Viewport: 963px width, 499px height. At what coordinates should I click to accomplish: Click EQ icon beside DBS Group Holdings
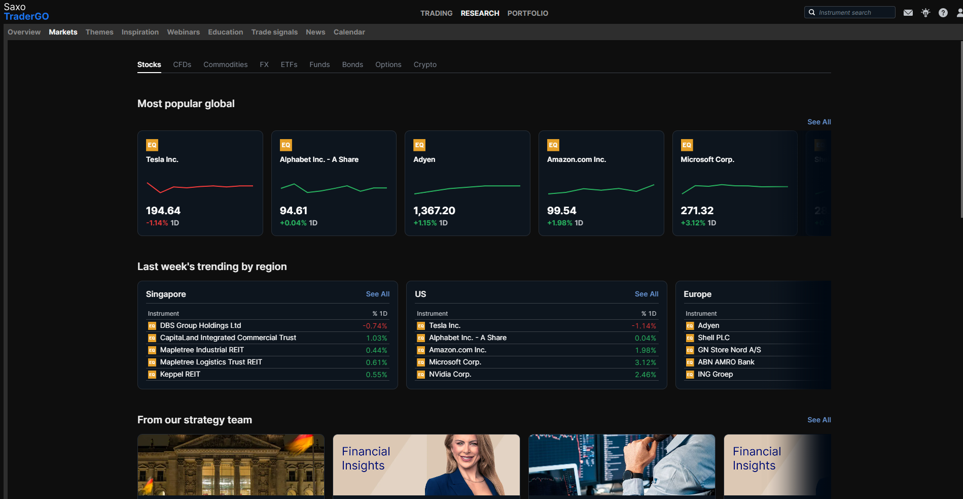tap(152, 326)
